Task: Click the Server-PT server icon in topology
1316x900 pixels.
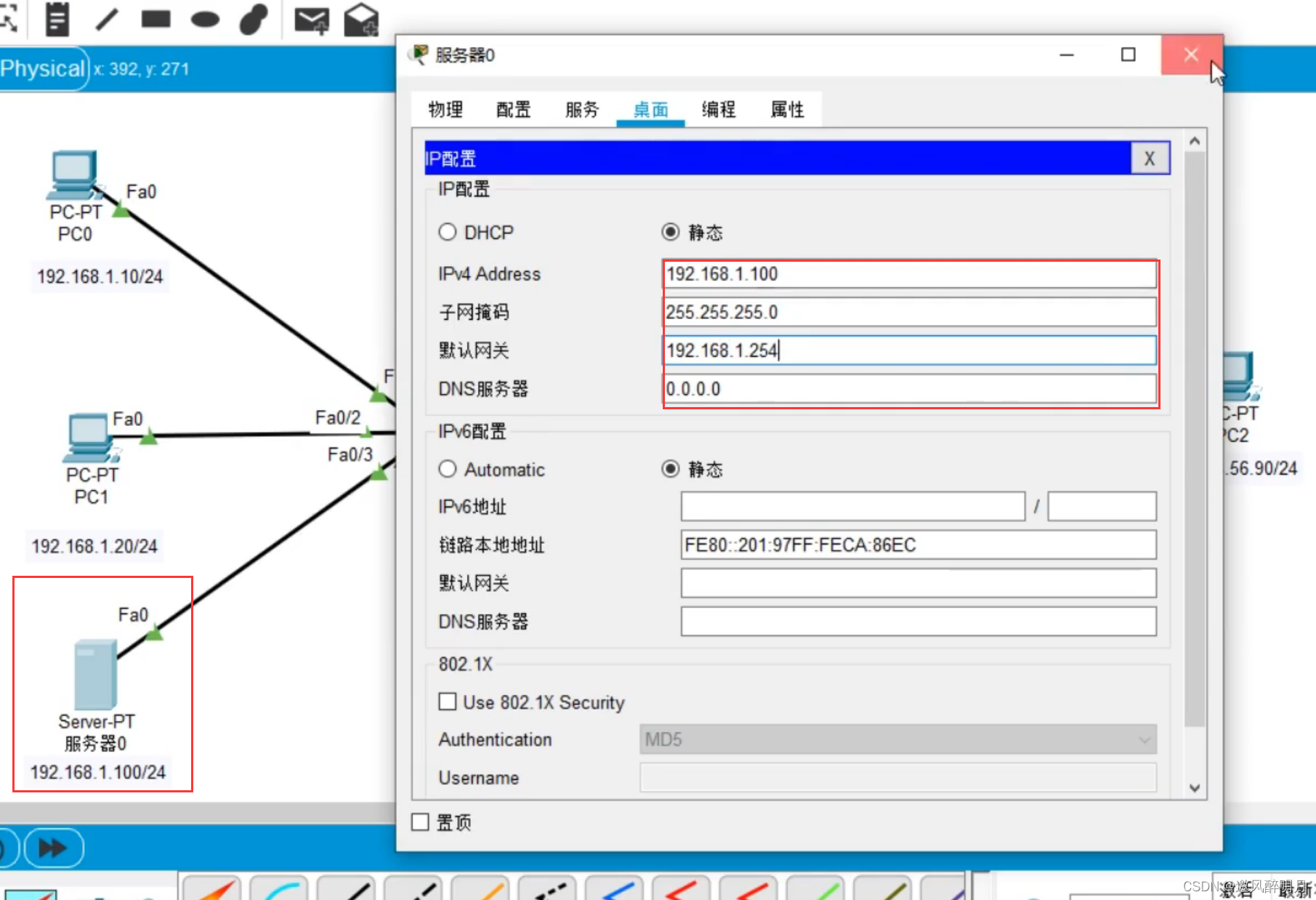Action: click(x=95, y=674)
